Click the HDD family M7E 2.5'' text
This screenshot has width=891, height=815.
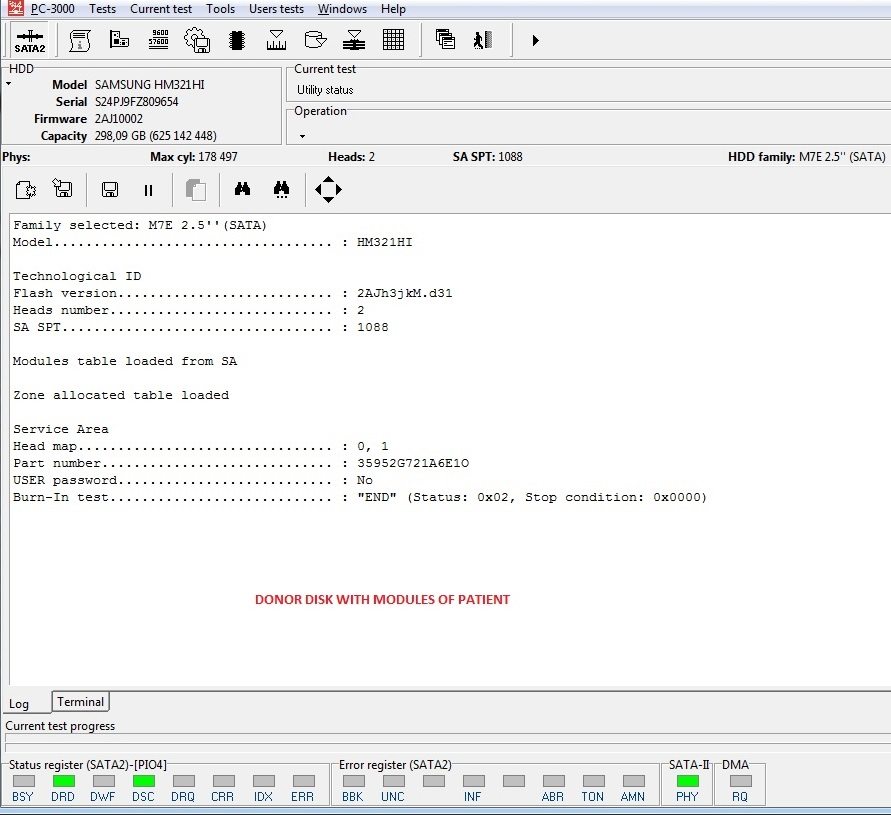pos(842,157)
